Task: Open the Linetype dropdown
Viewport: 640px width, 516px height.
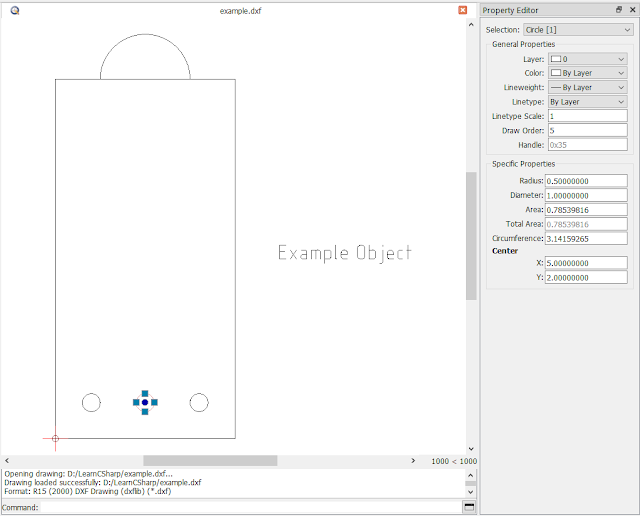Action: (x=587, y=102)
